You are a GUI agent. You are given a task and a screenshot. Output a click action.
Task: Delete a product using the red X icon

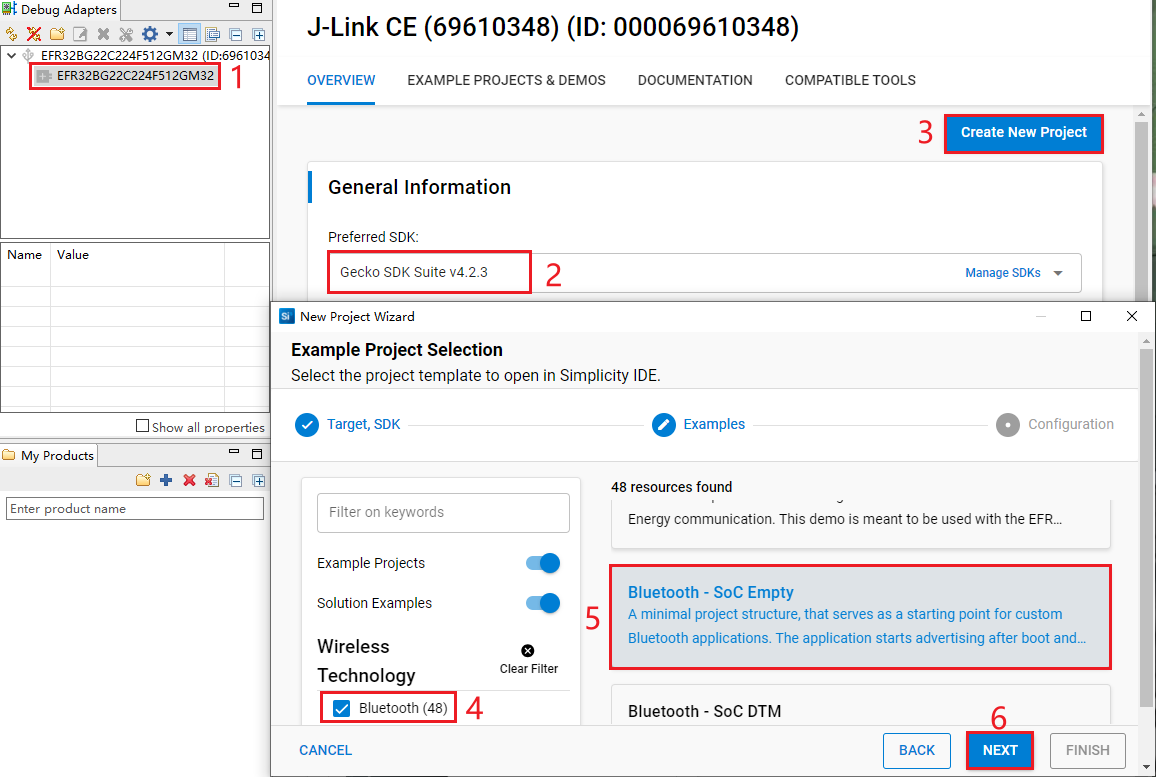(188, 481)
